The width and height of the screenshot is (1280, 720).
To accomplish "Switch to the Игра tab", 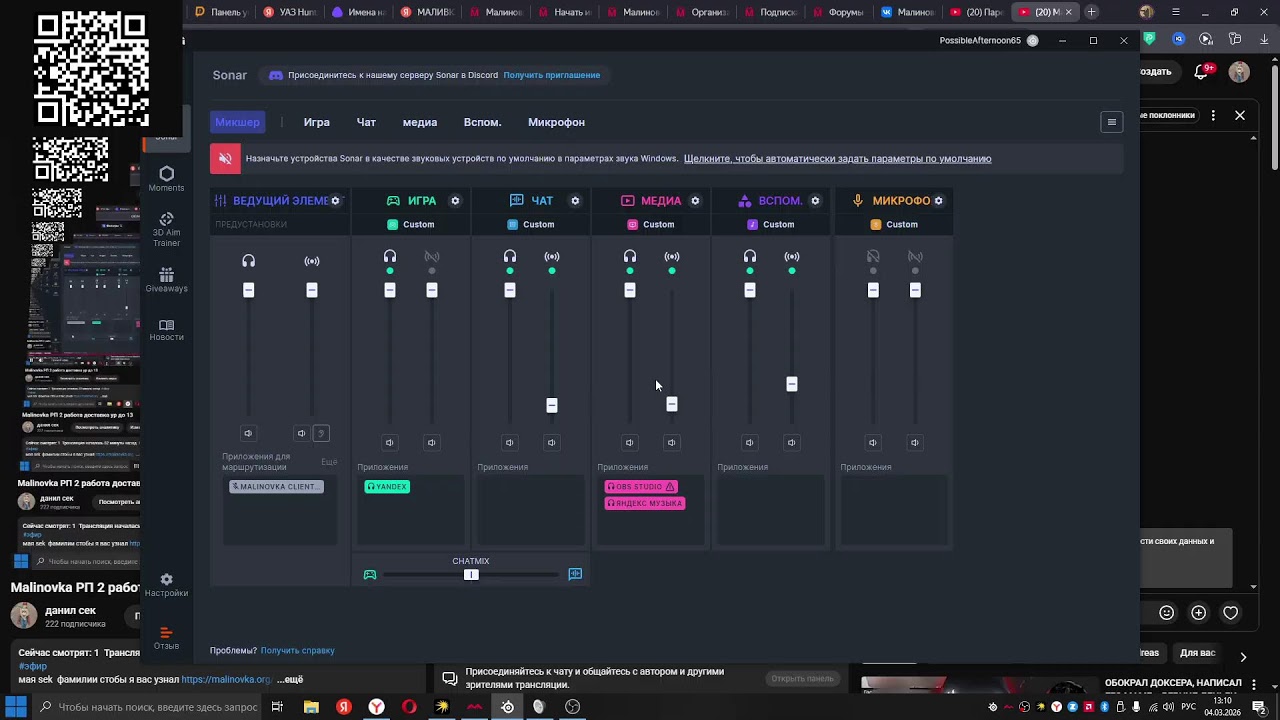I will (x=317, y=122).
